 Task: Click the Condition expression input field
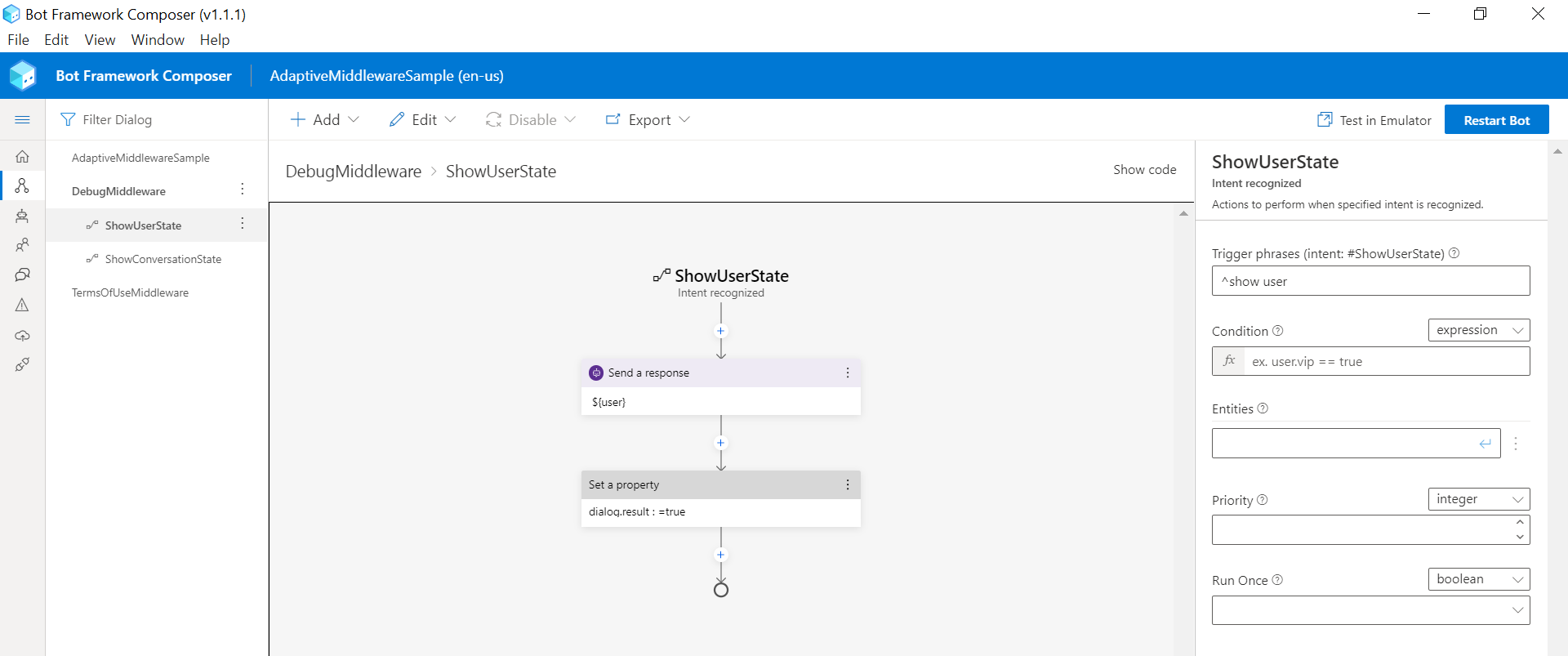pos(1386,361)
